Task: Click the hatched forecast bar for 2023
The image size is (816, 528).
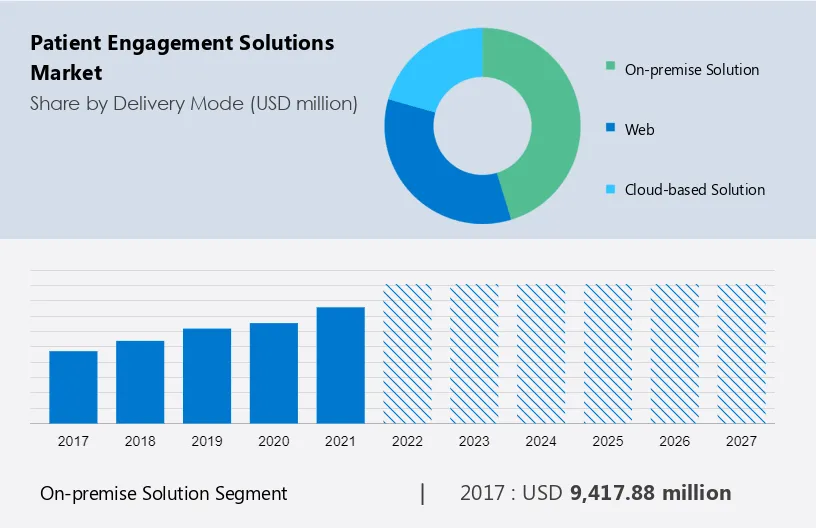Action: tap(474, 354)
